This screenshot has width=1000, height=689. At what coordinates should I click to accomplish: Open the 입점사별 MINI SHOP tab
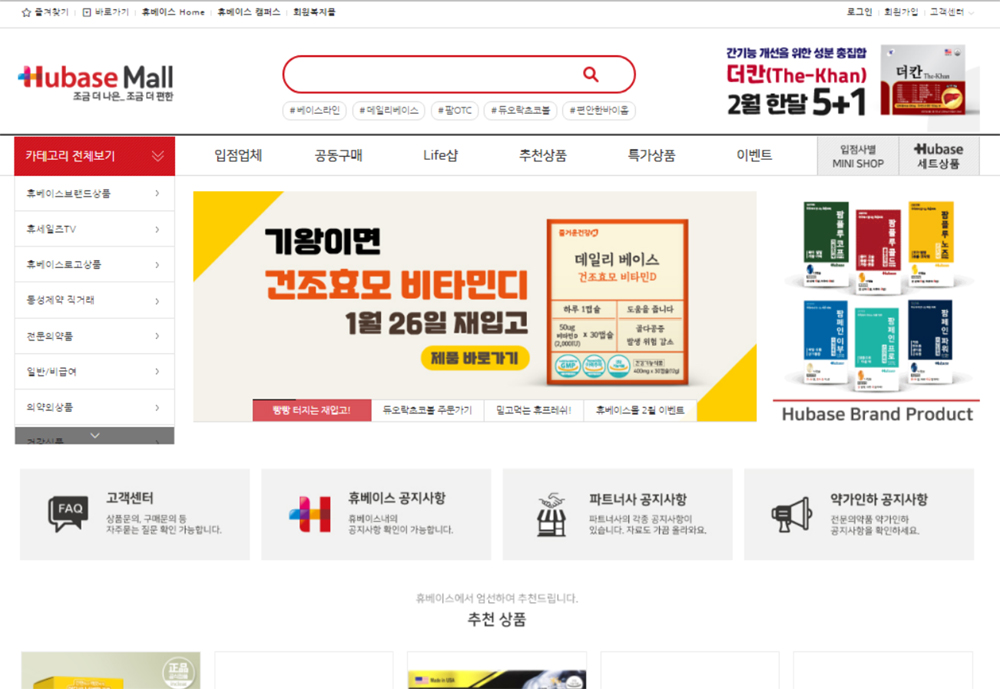pyautogui.click(x=858, y=156)
